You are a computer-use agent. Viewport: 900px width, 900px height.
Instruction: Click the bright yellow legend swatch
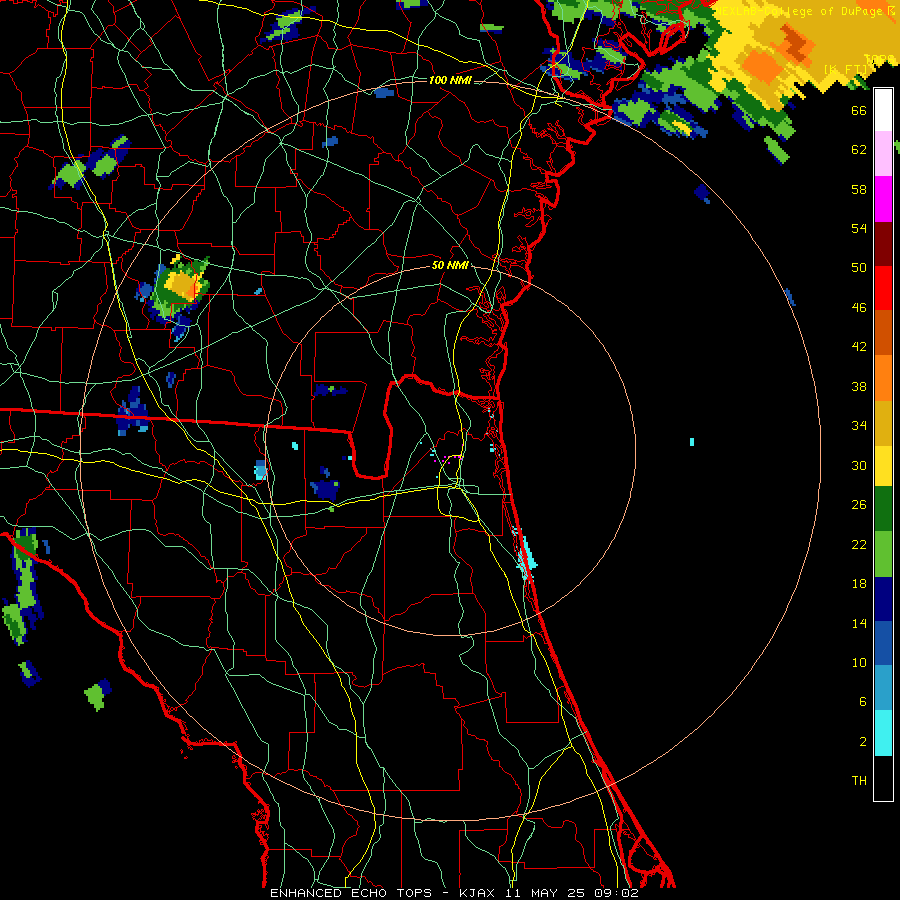(883, 466)
